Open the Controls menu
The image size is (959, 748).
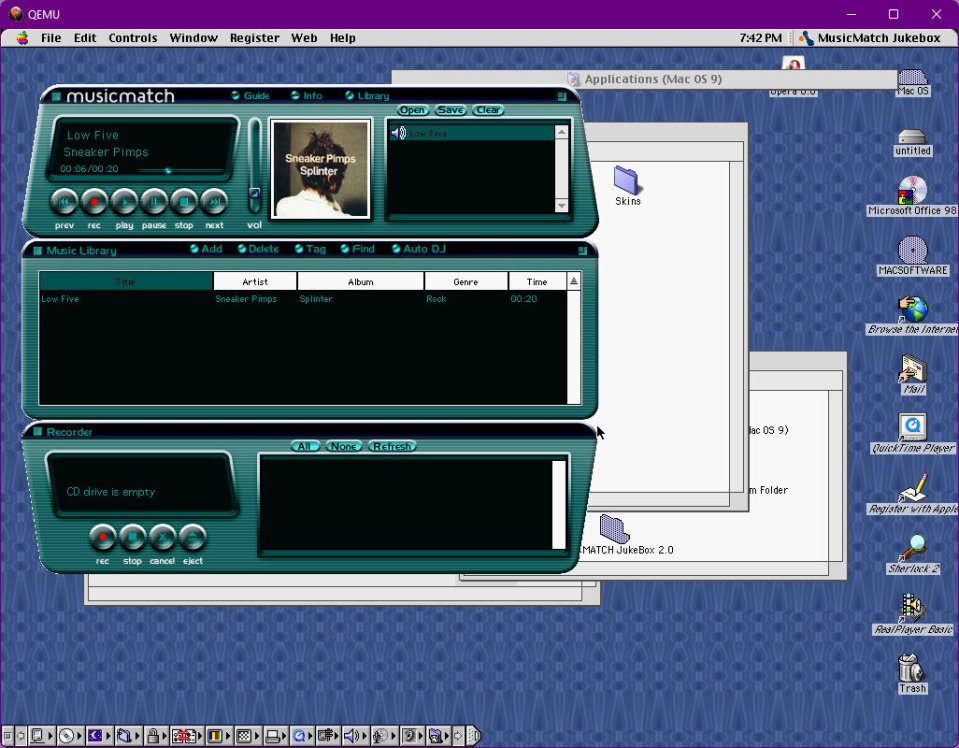(133, 38)
